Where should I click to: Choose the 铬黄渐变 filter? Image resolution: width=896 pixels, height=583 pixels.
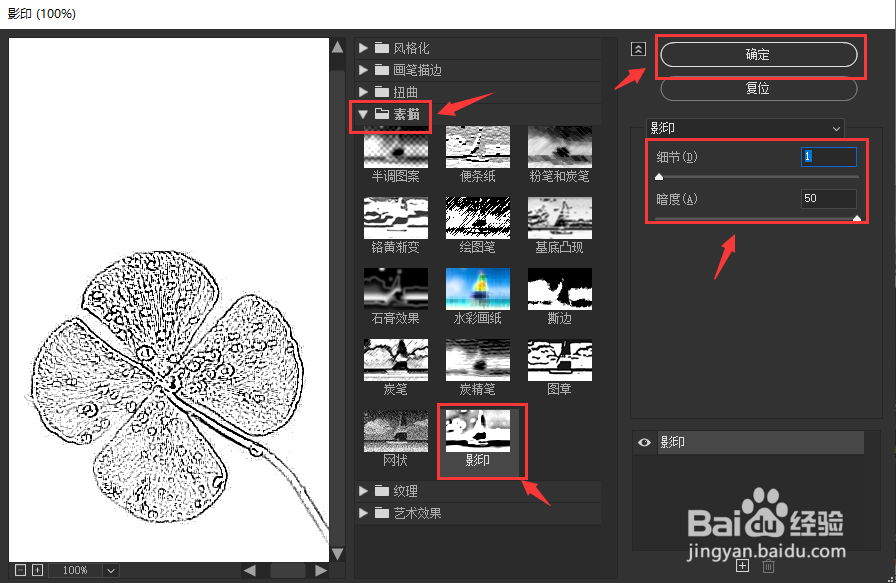[x=395, y=217]
